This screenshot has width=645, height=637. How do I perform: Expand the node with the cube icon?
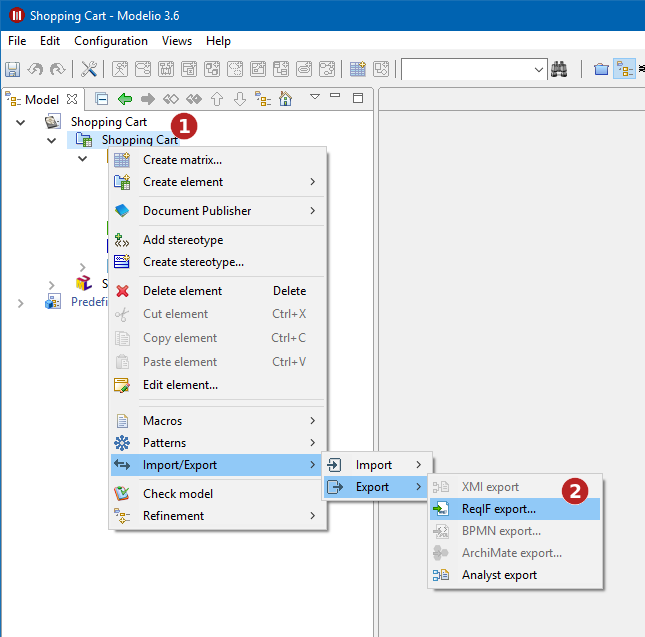(x=51, y=285)
